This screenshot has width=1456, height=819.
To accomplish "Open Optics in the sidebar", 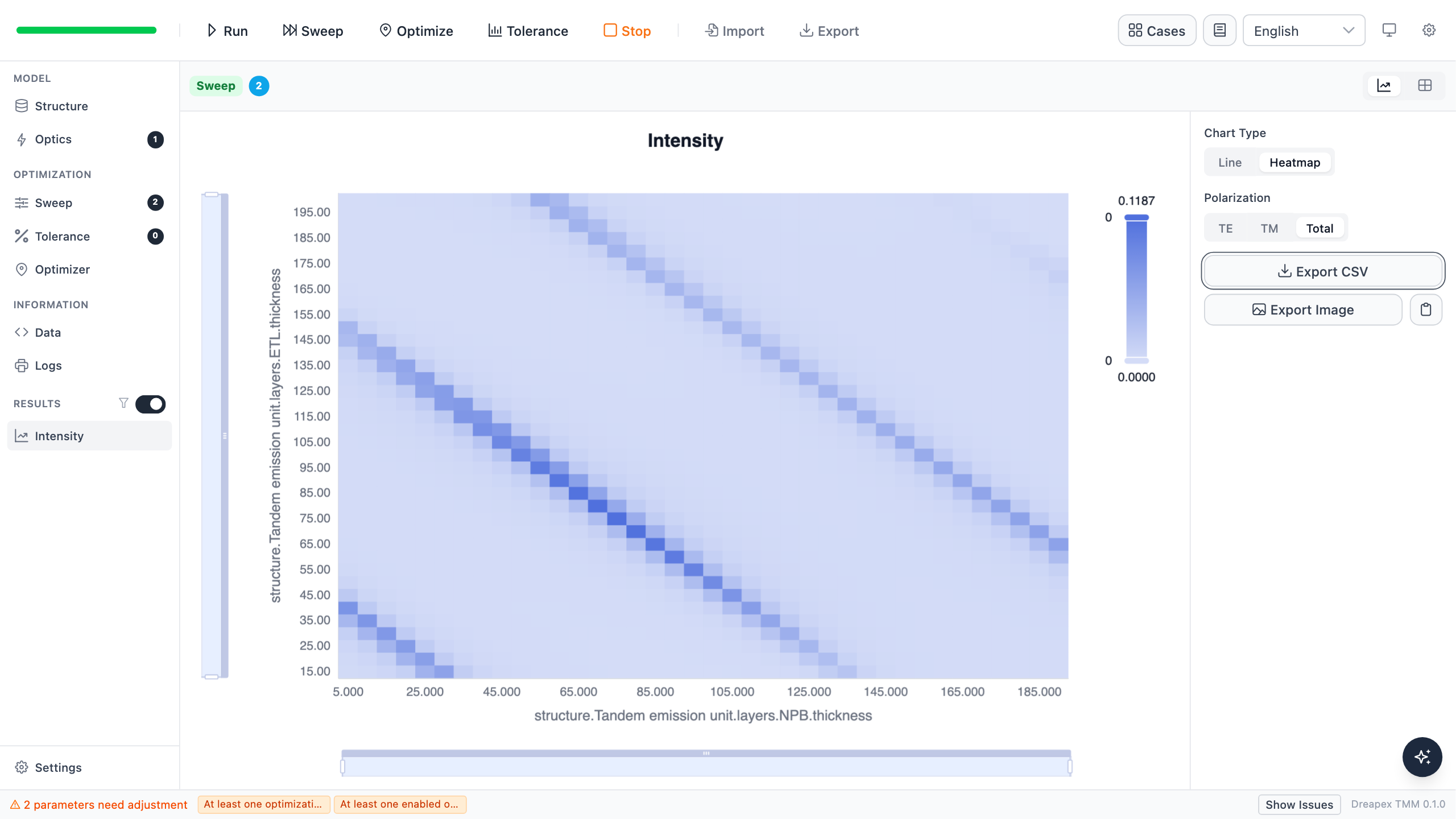I will pos(89,139).
